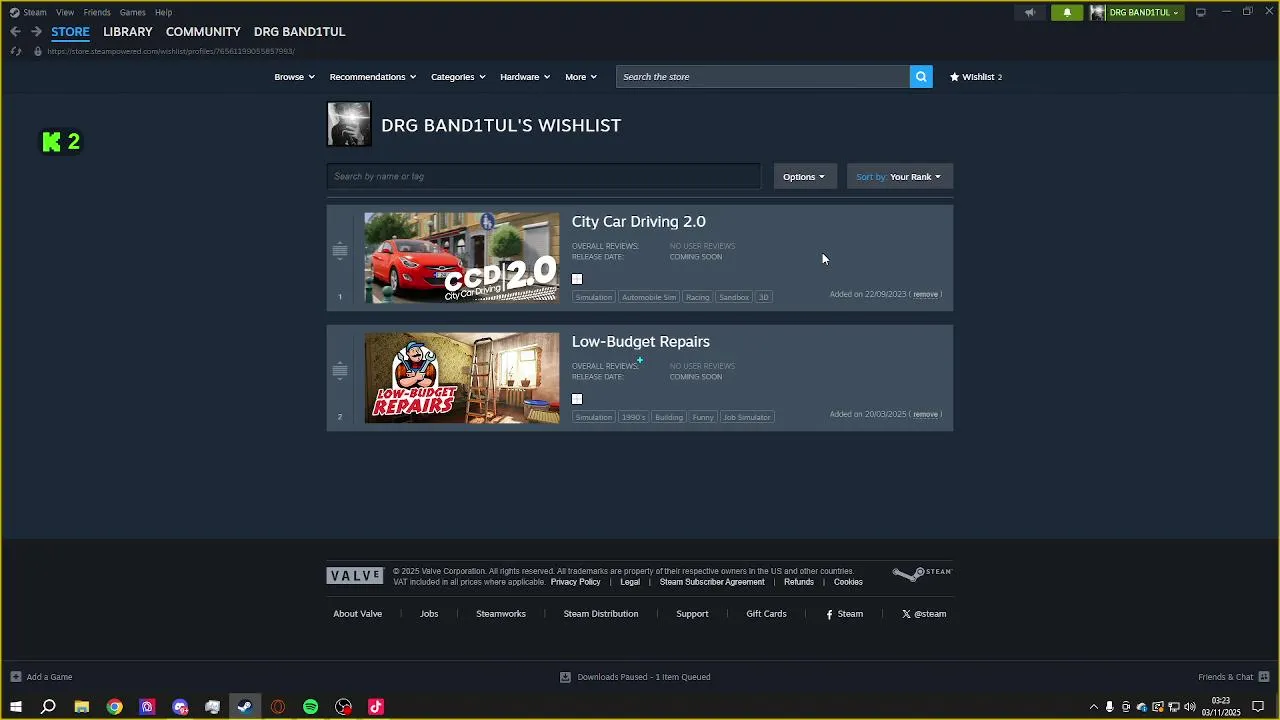The width and height of the screenshot is (1280, 720).
Task: Expand the More dropdown
Action: (581, 77)
